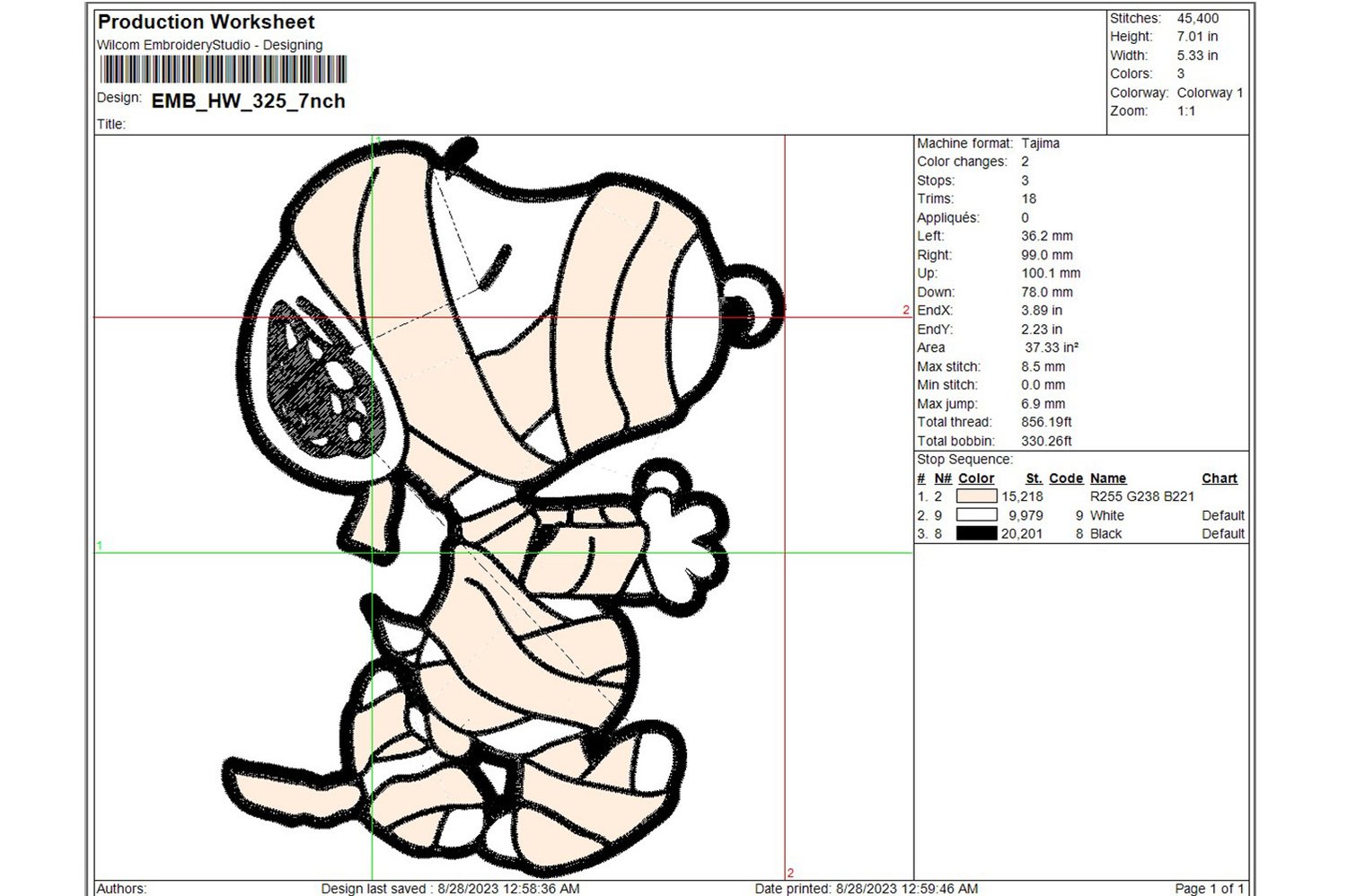Screen dimensions: 1347x896
Task: Click the "Stops:" label
Action: tap(935, 180)
